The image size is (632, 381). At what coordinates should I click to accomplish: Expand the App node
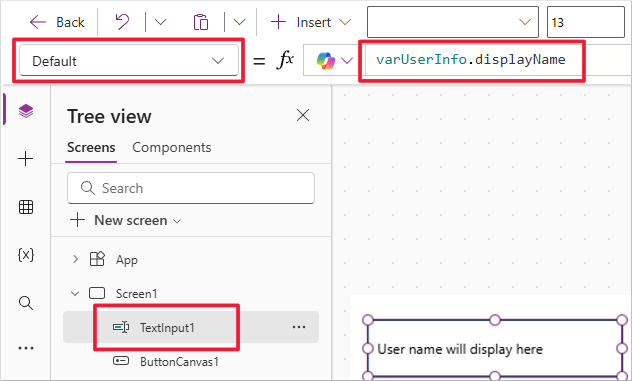click(75, 259)
